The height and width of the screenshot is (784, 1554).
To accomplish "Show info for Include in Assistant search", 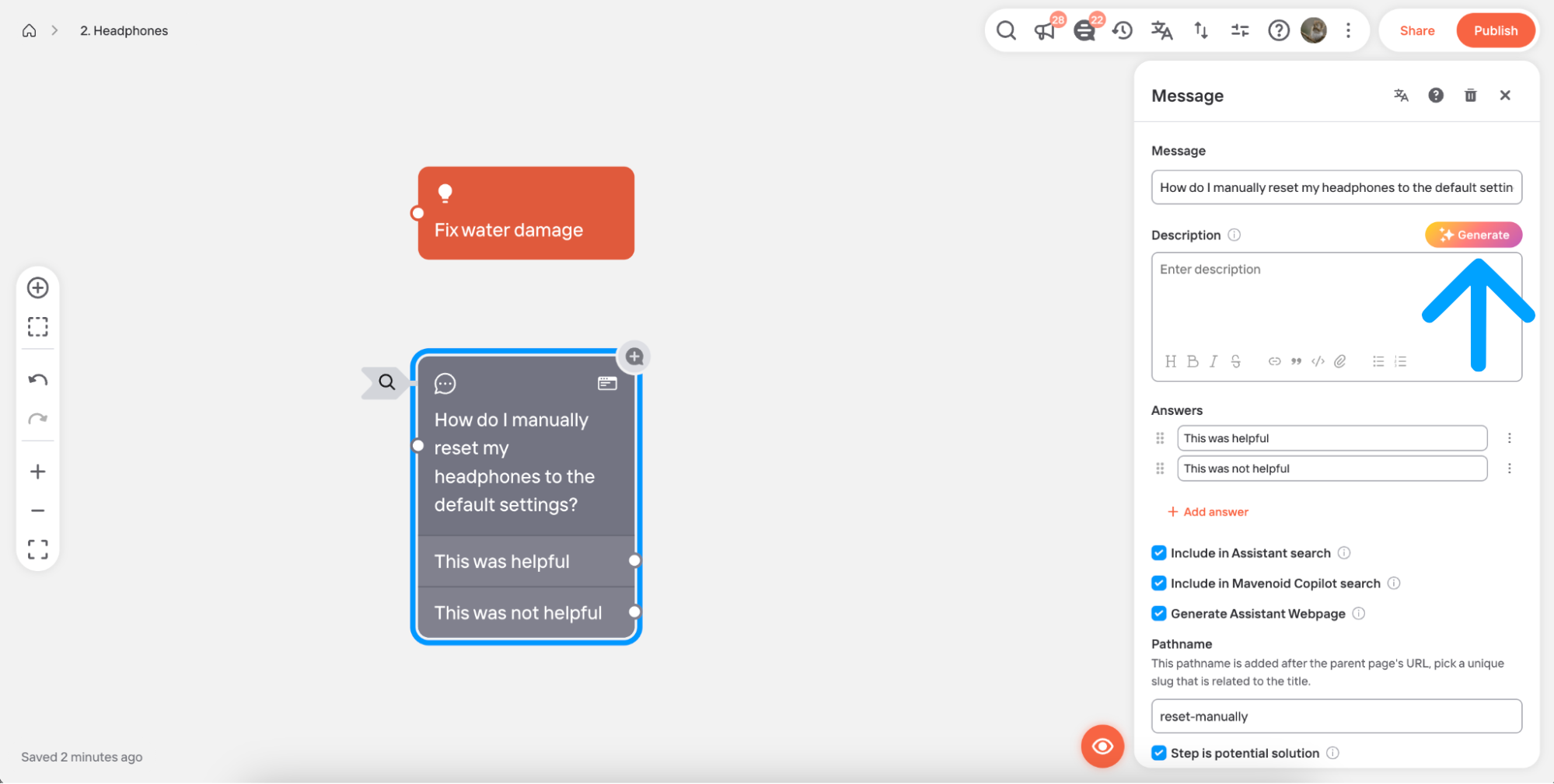I will (1344, 553).
